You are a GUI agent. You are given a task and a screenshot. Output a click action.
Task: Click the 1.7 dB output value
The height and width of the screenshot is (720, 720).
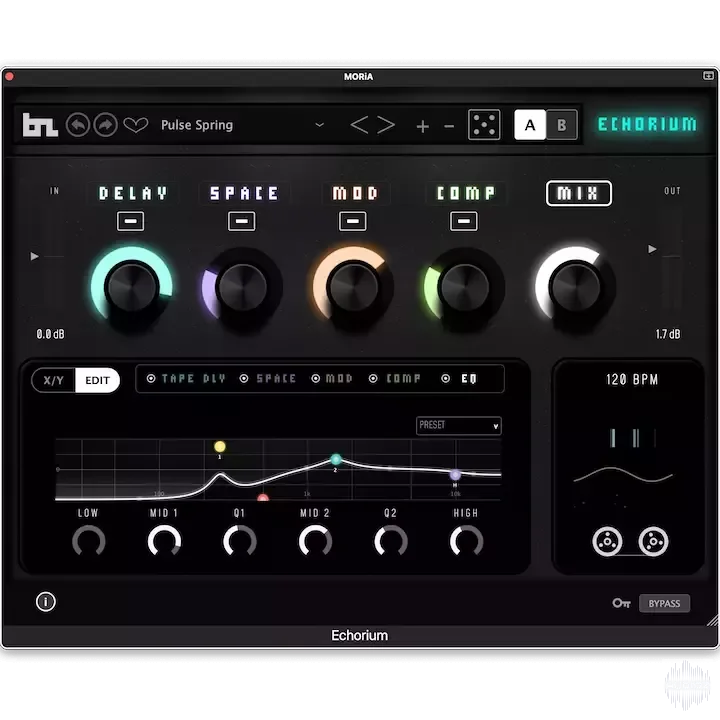point(668,334)
